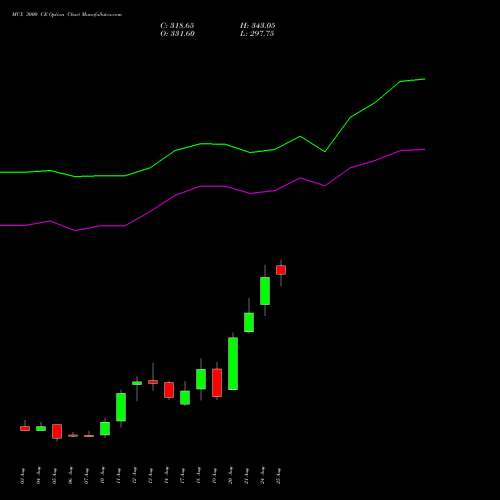Screen dimensions: 500x500
Task: Click the open price value O: 331.60
Action: click(x=177, y=34)
